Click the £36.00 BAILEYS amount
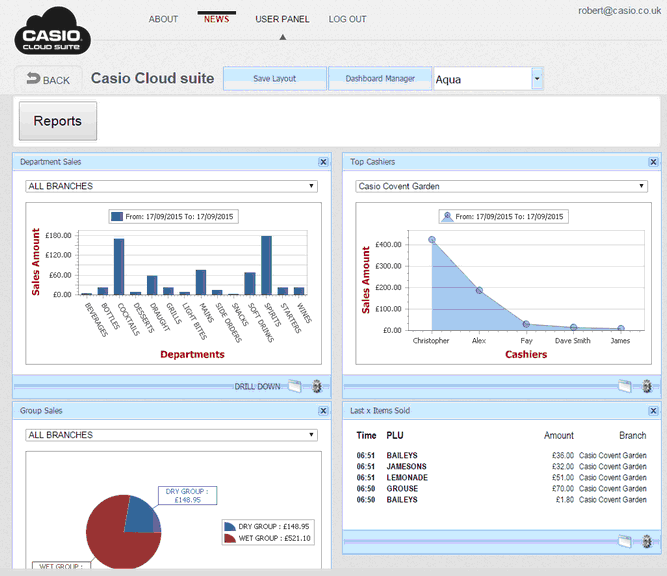This screenshot has width=667, height=576. (x=563, y=456)
